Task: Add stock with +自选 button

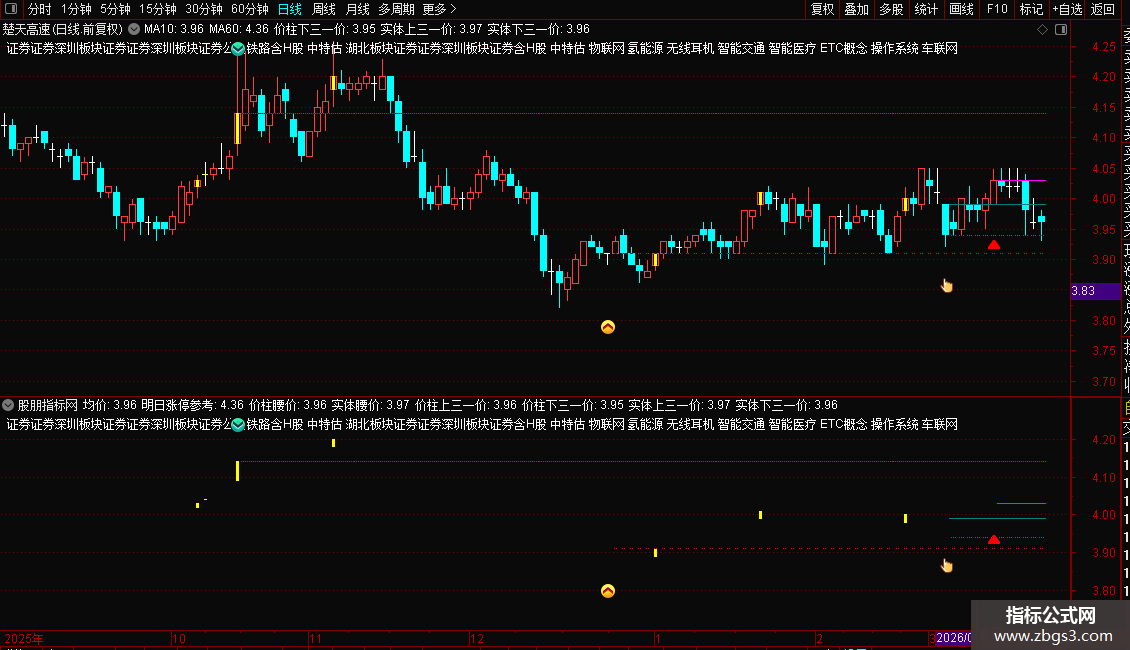Action: pyautogui.click(x=1067, y=9)
